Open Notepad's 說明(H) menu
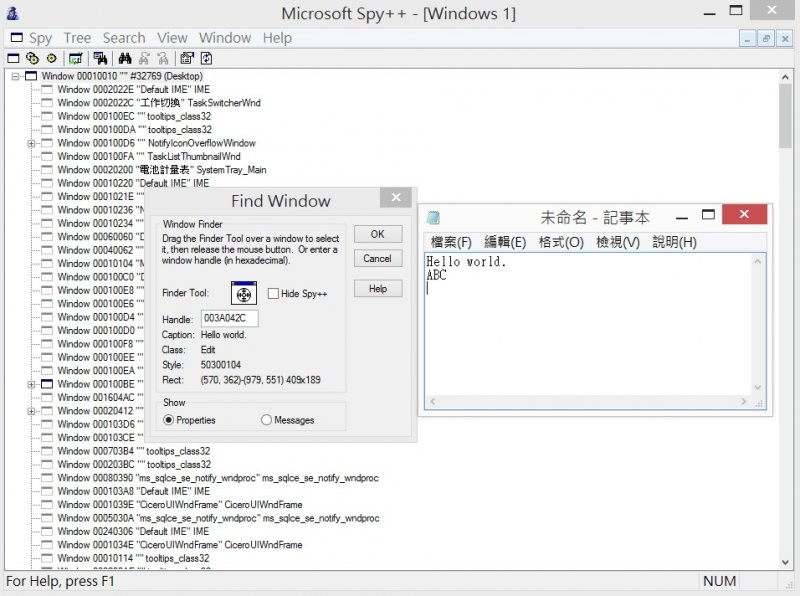 click(x=674, y=242)
